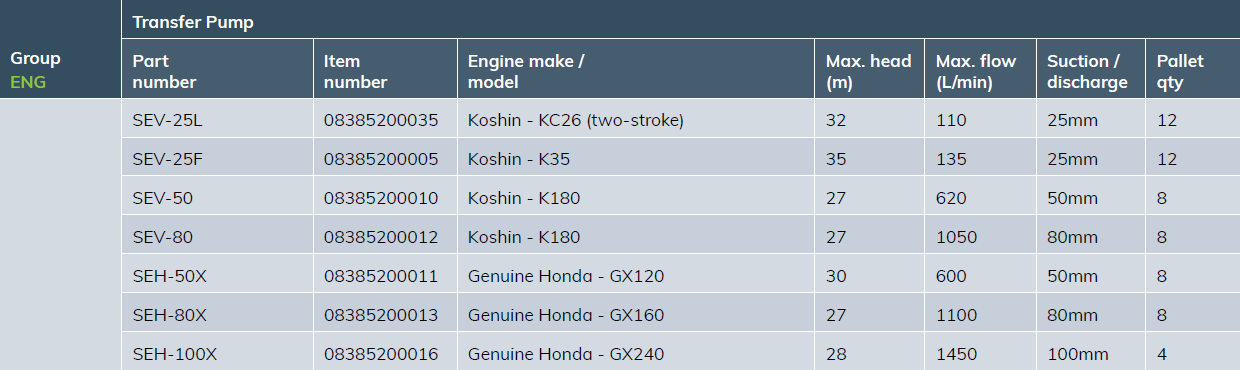Click the Koshin - KC26 (two-stroke) cell
The image size is (1240, 370).
[576, 121]
